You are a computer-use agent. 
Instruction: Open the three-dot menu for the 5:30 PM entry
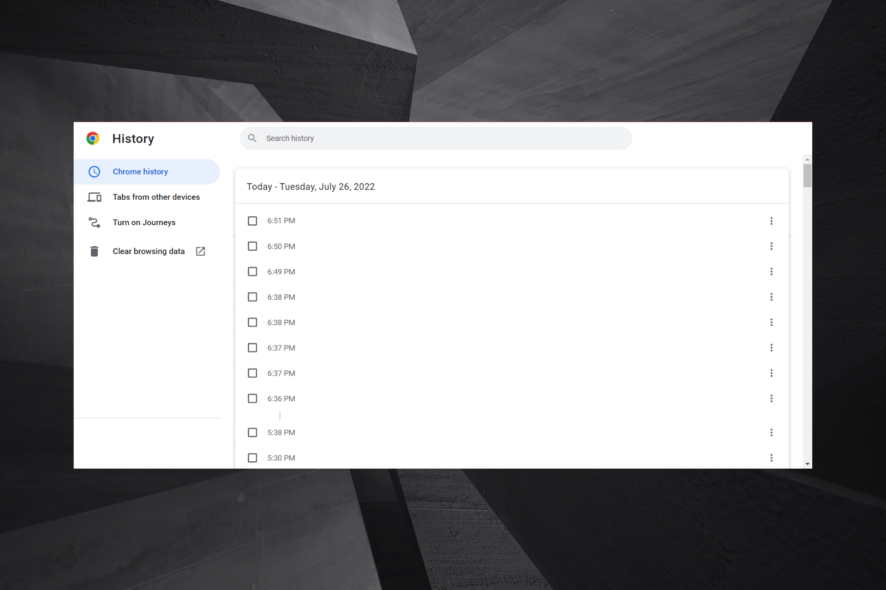(x=771, y=458)
